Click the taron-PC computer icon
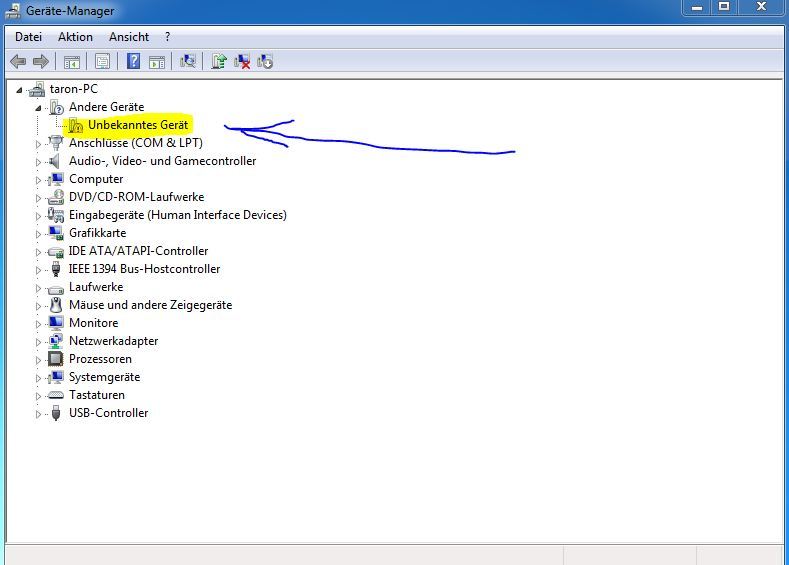 click(x=37, y=90)
